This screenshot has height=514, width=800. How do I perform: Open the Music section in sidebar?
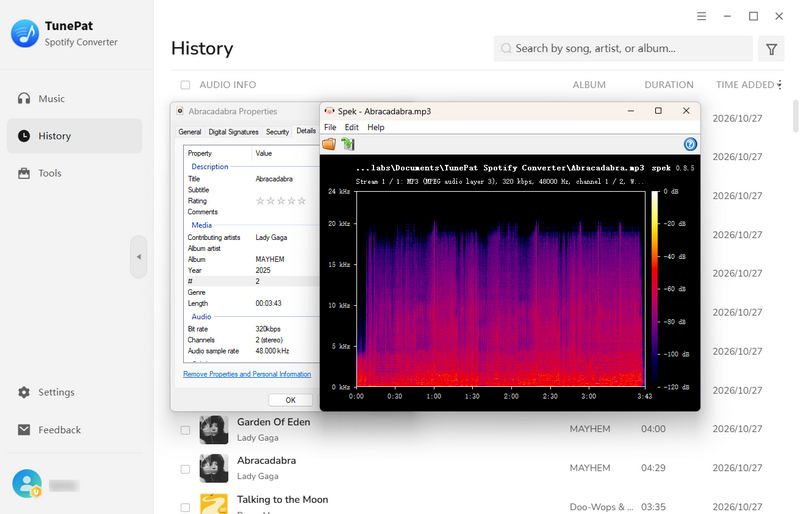(74, 99)
